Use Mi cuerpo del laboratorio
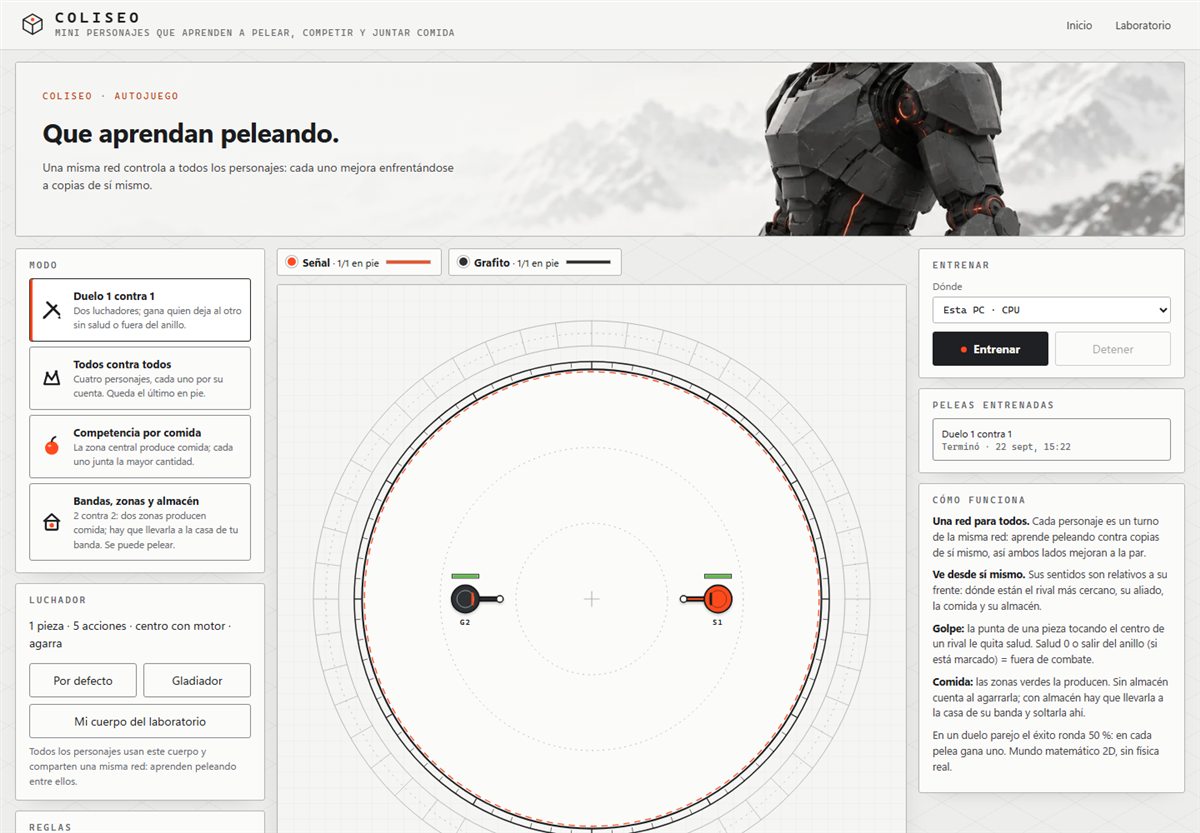1200x833 pixels. [x=140, y=721]
